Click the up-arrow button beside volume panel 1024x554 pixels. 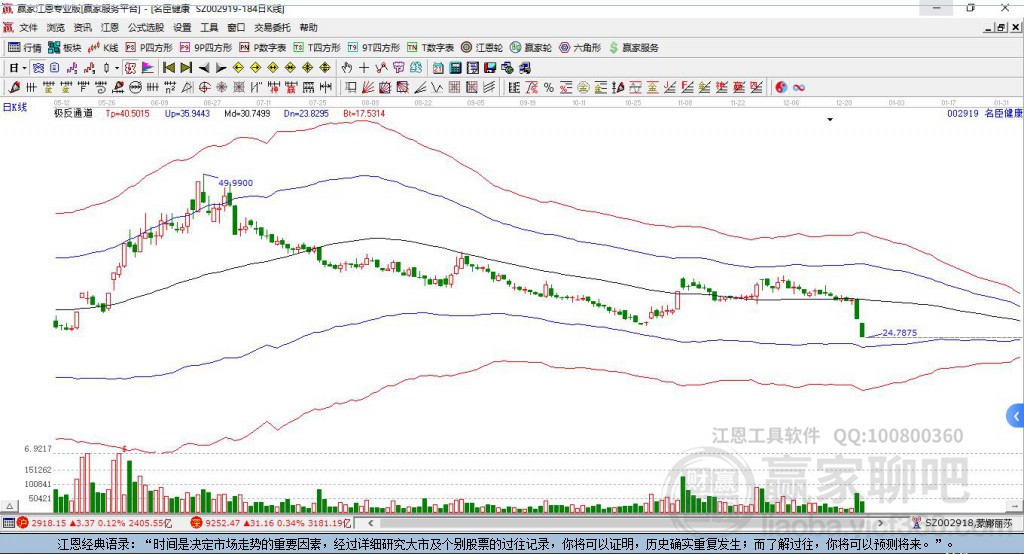point(9,506)
